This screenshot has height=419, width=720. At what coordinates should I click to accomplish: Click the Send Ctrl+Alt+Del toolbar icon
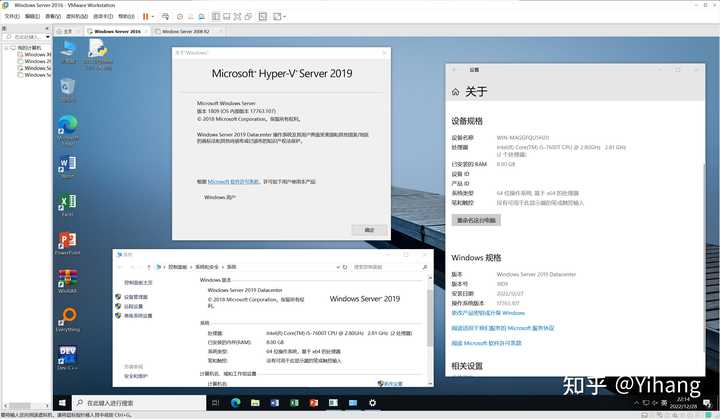[165, 17]
